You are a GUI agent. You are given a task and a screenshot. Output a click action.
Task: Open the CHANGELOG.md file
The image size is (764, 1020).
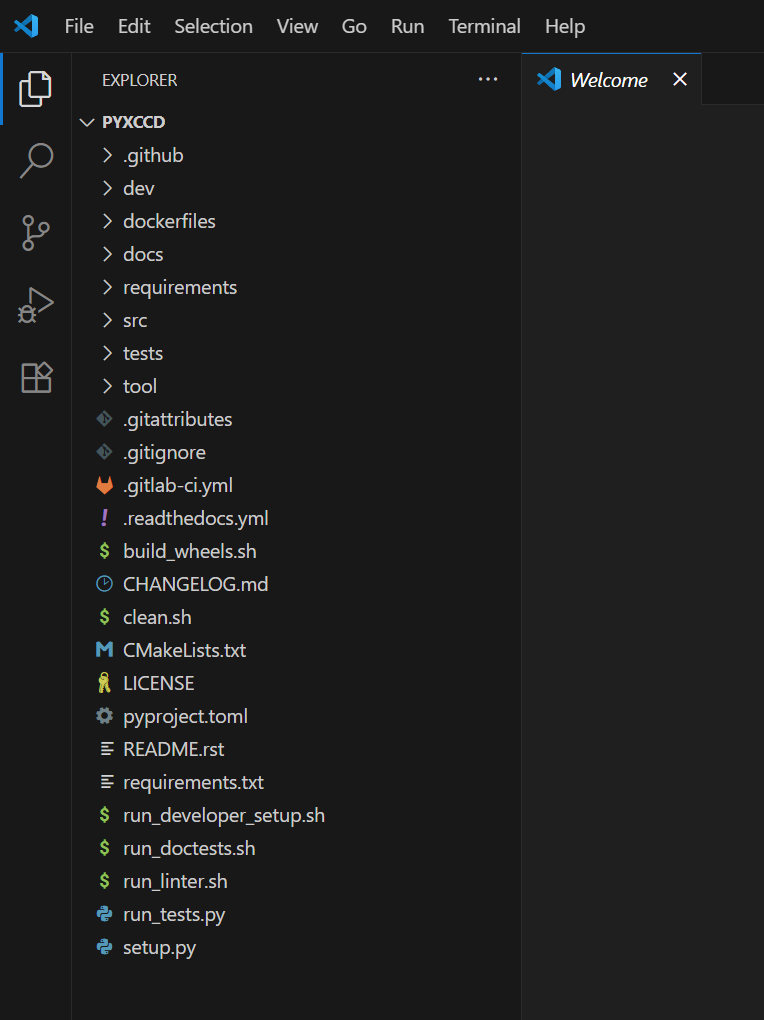click(x=195, y=584)
